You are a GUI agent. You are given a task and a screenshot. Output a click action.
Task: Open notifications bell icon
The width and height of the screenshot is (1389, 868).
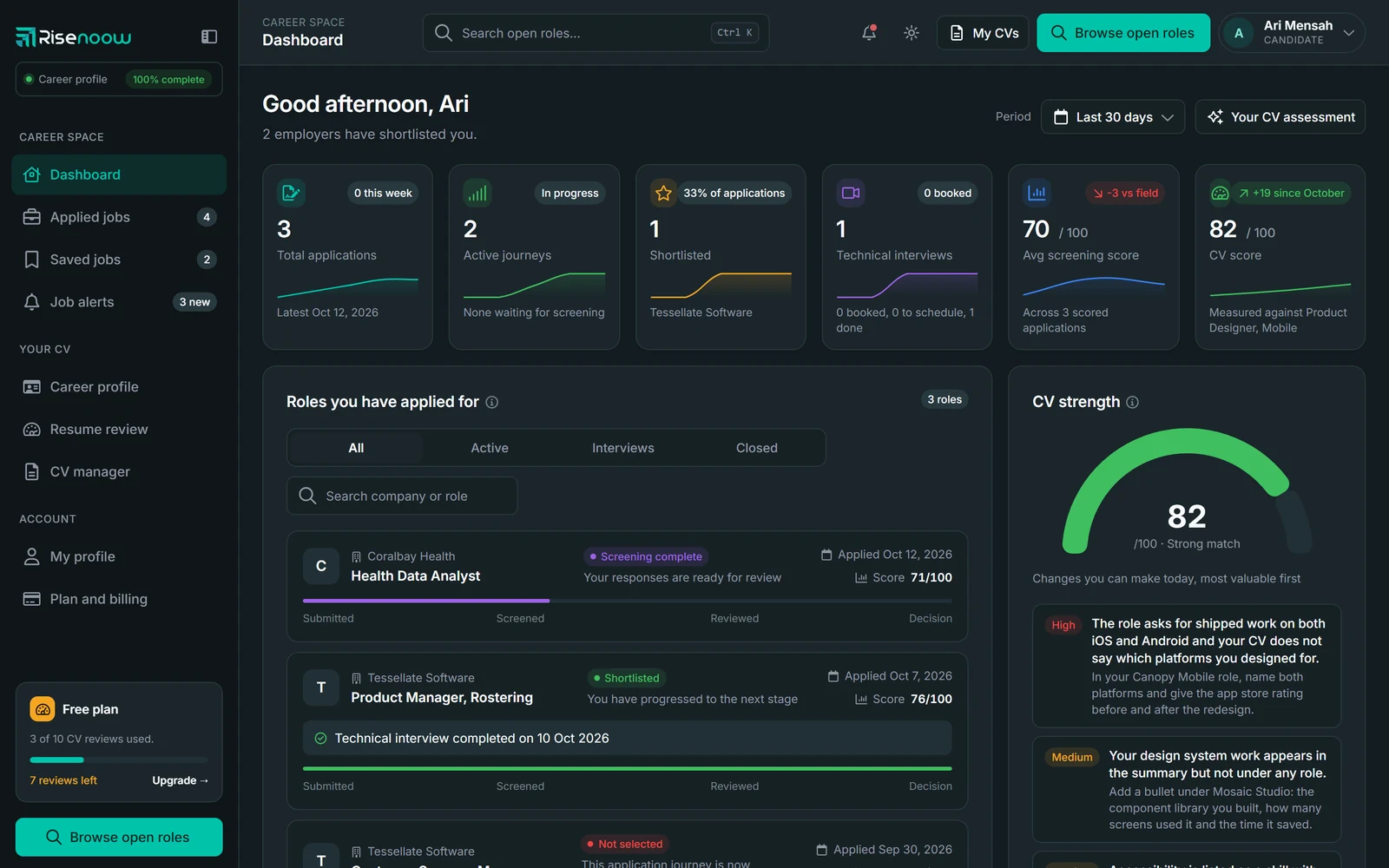pos(869,33)
